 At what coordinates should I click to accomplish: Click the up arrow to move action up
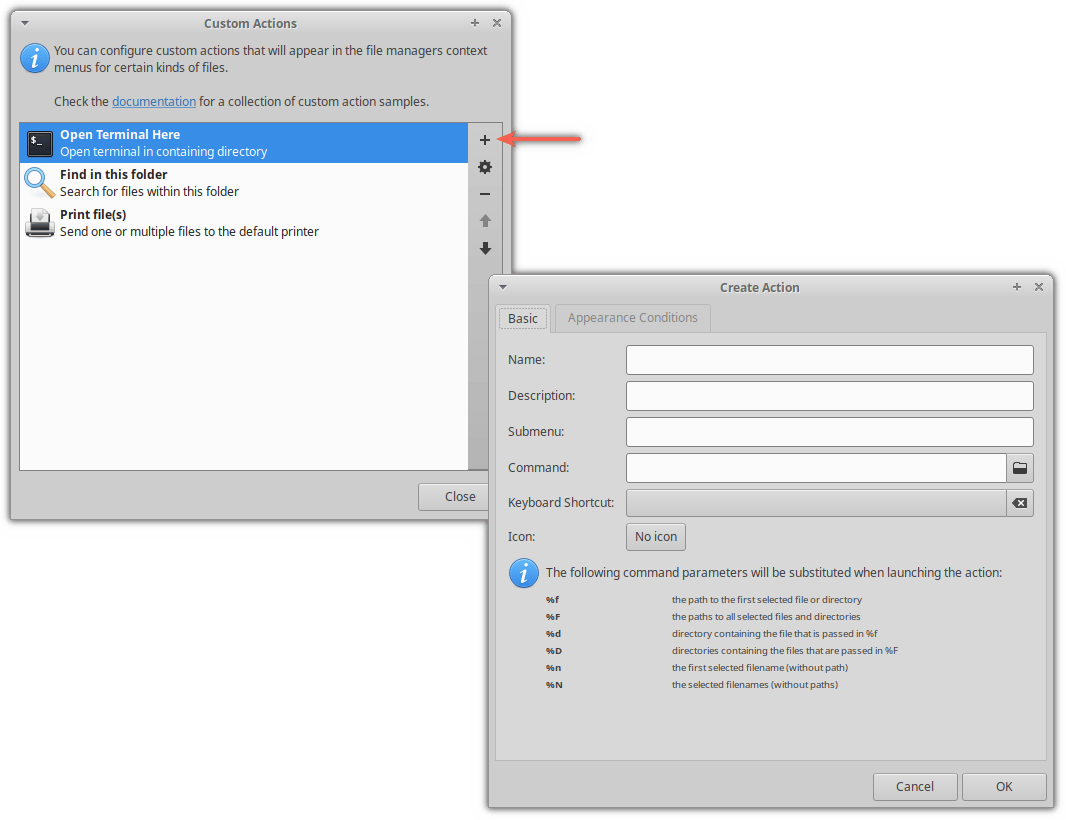[x=485, y=221]
